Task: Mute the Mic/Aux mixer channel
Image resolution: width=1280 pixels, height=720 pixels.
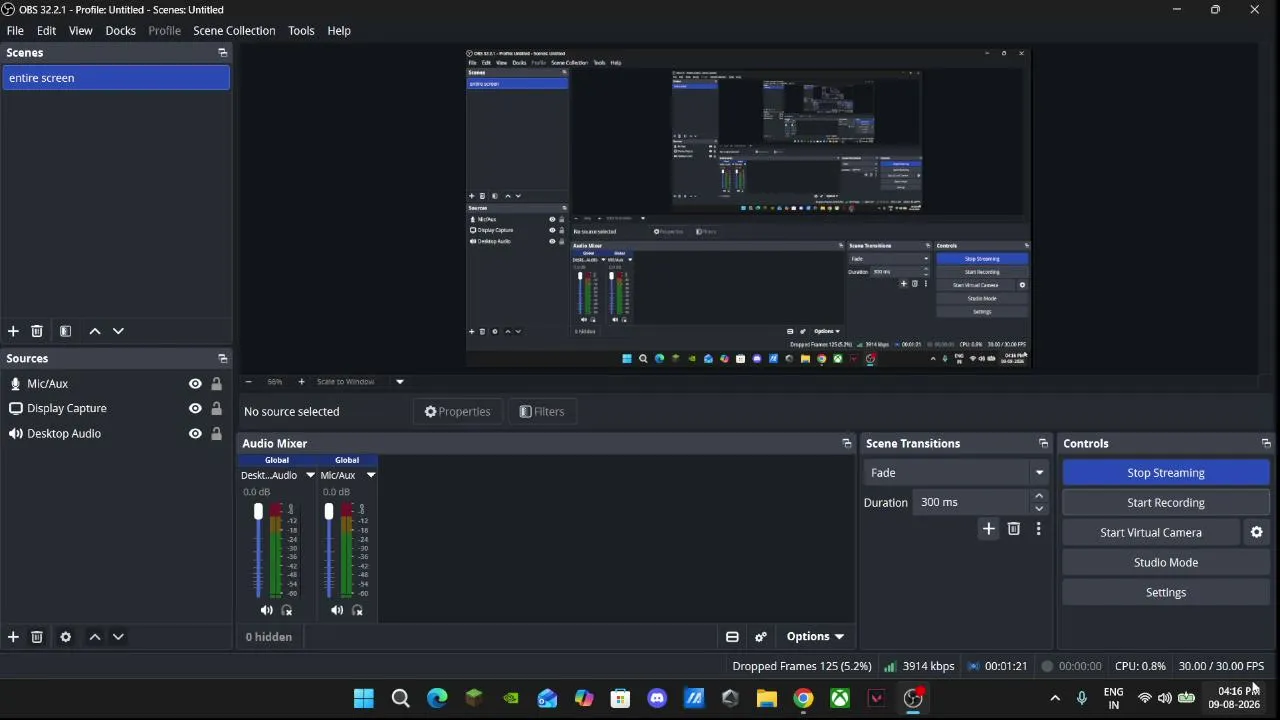Action: pos(337,611)
